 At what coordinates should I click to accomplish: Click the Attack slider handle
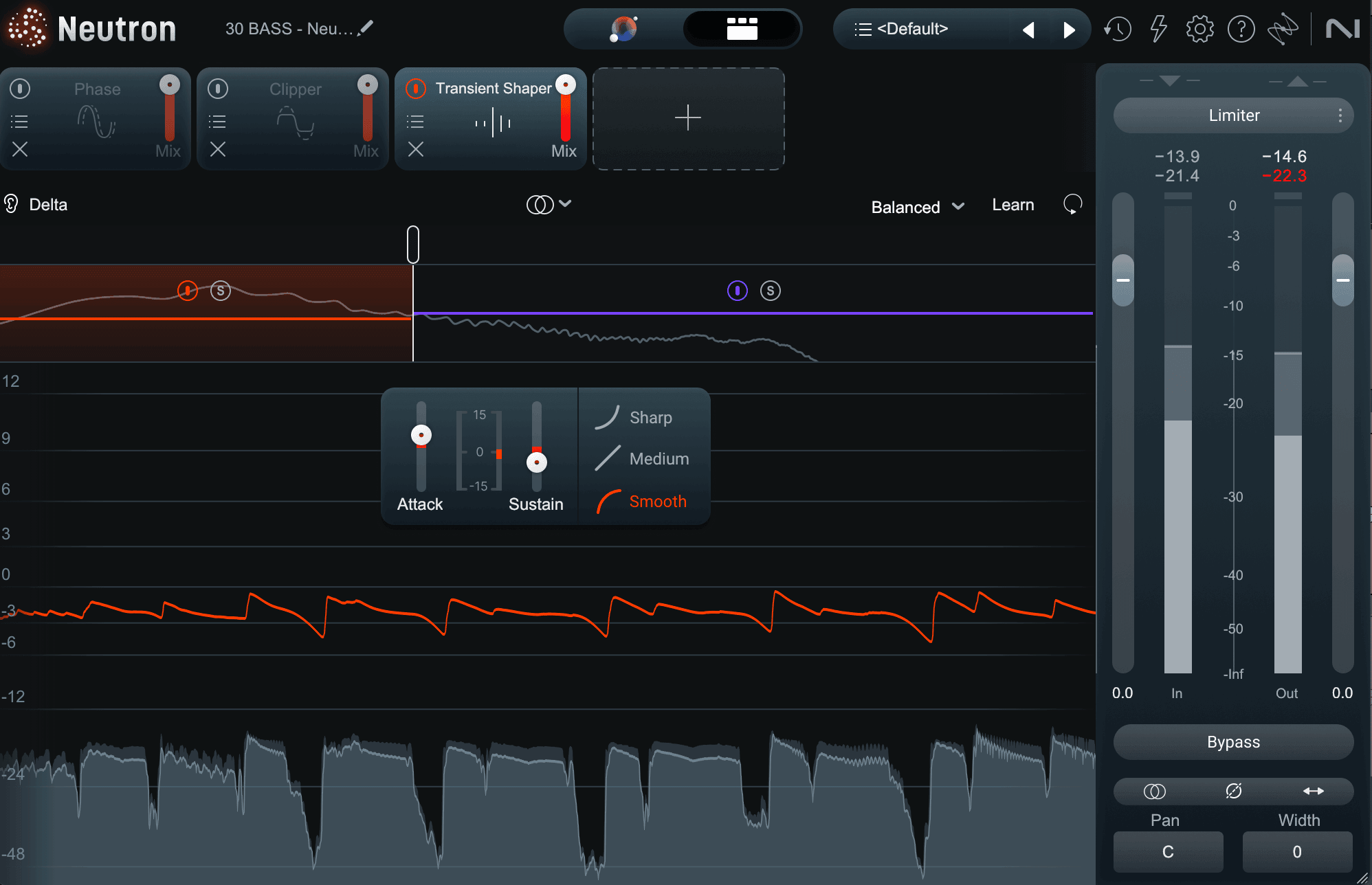pos(421,435)
